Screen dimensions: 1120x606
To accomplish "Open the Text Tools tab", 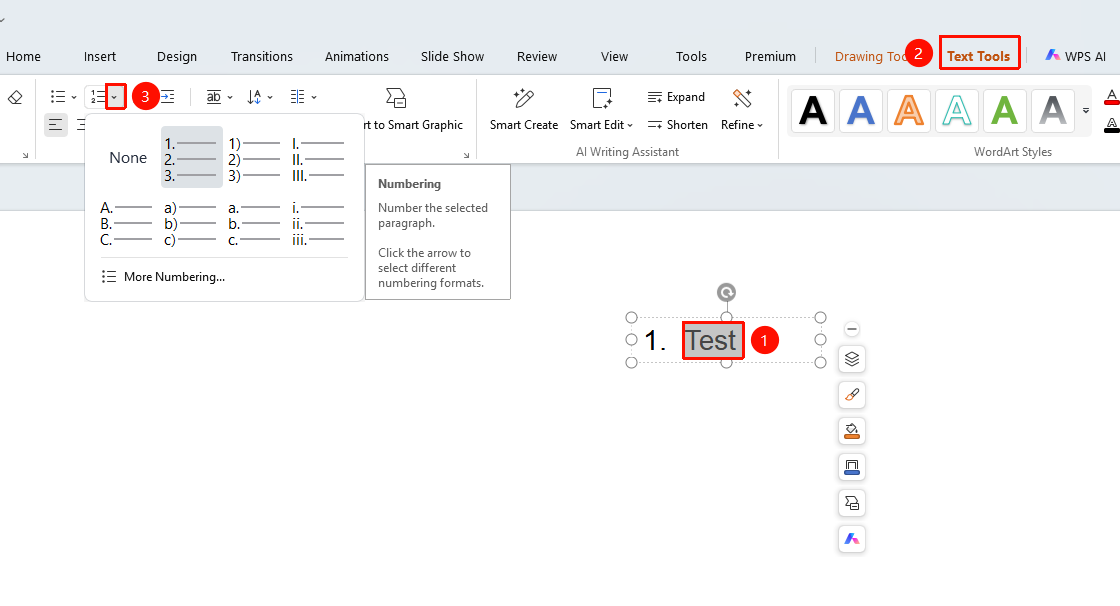I will (x=979, y=56).
